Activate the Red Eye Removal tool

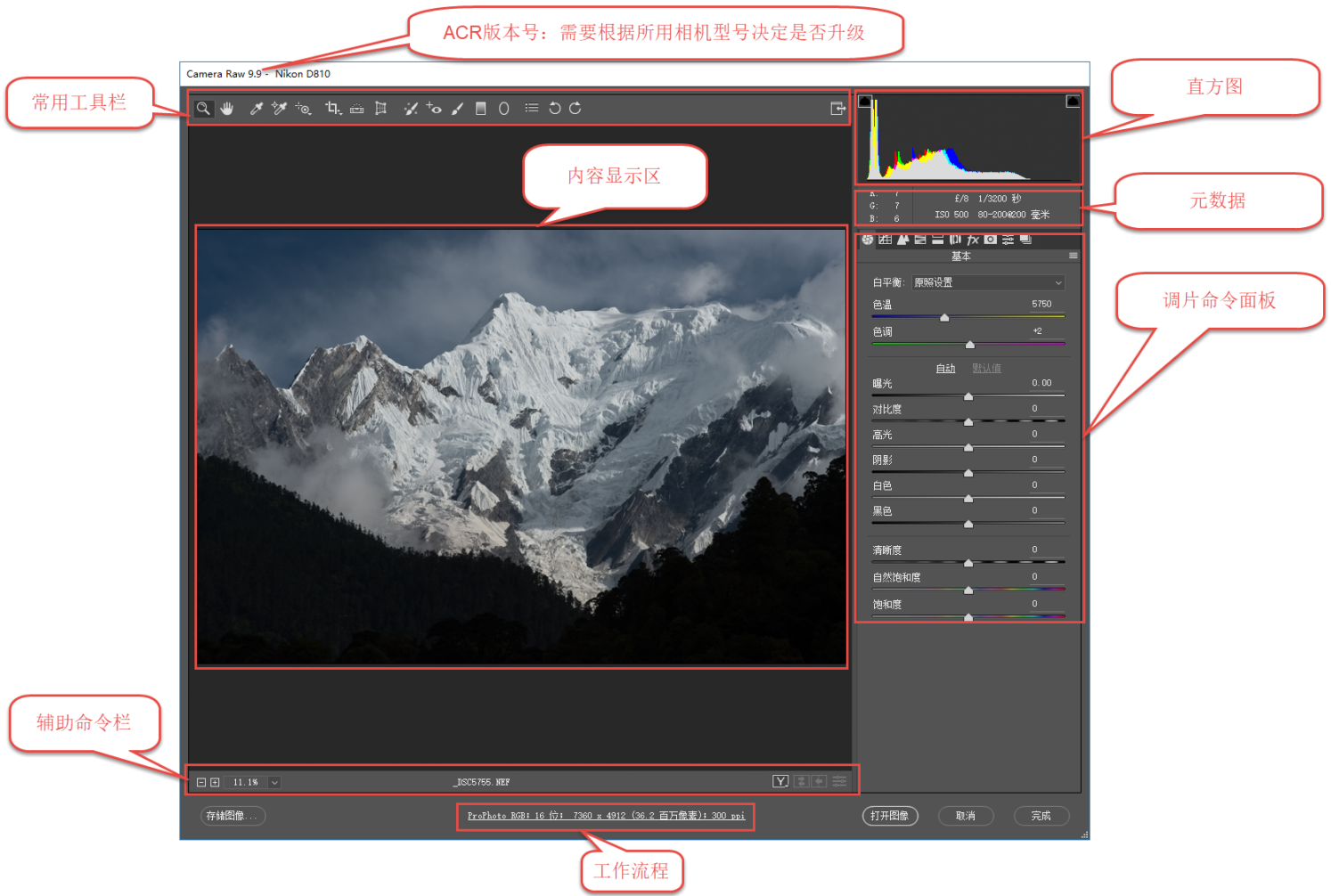[434, 109]
